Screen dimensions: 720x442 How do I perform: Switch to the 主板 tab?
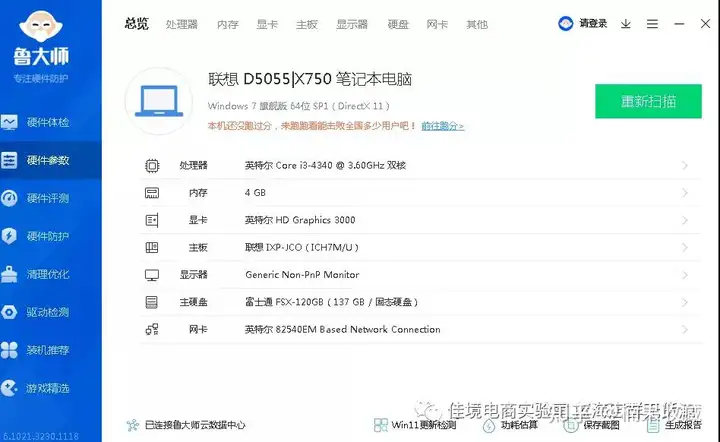tap(307, 24)
